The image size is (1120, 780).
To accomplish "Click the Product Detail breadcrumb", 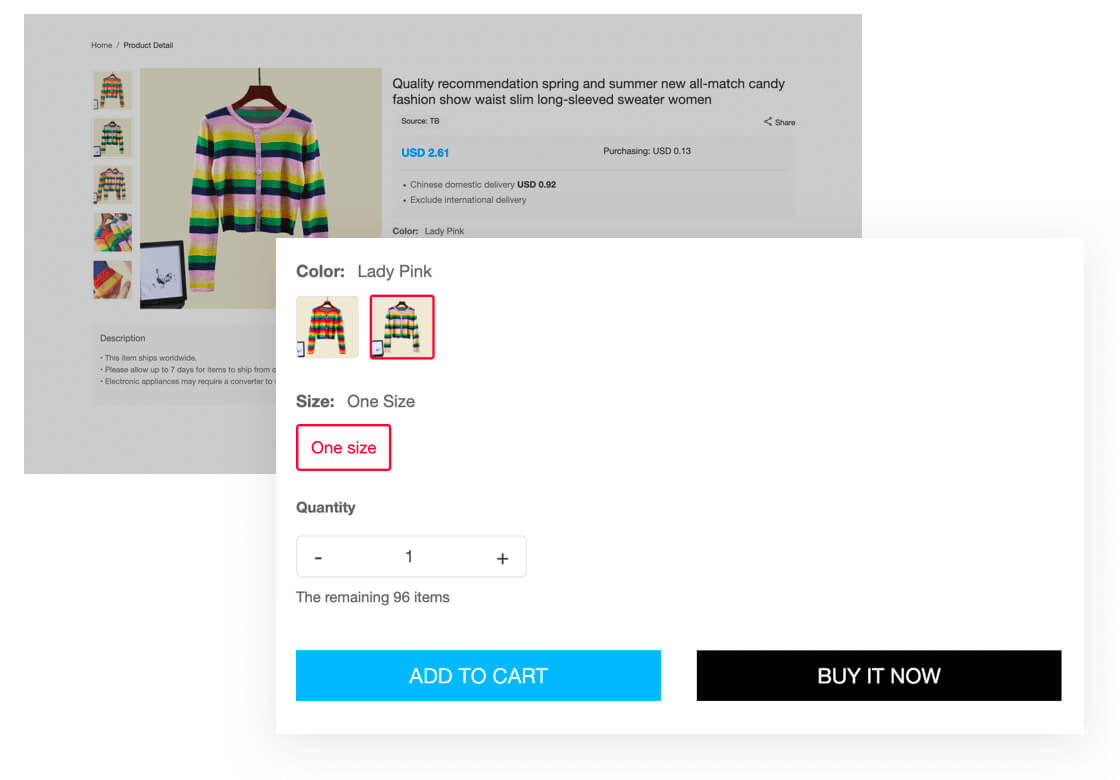I will pos(148,45).
